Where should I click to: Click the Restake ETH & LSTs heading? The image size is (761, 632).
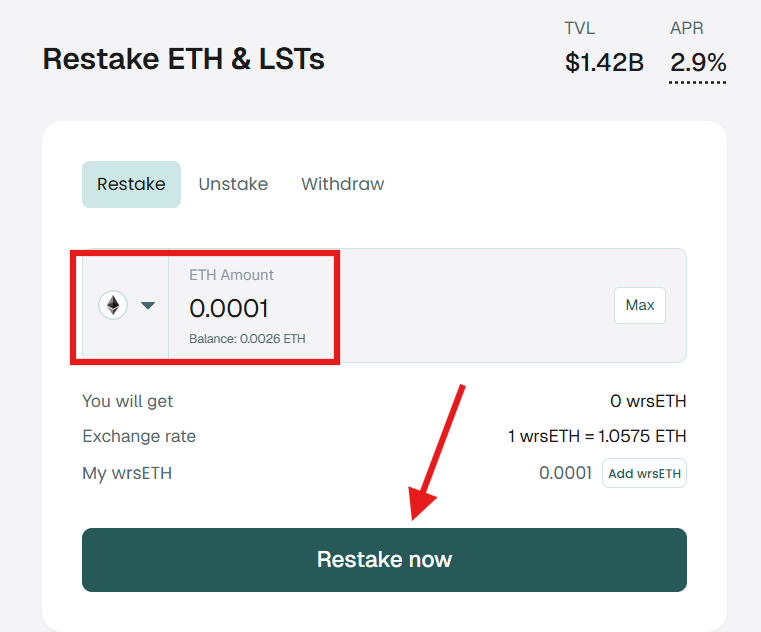(x=184, y=59)
